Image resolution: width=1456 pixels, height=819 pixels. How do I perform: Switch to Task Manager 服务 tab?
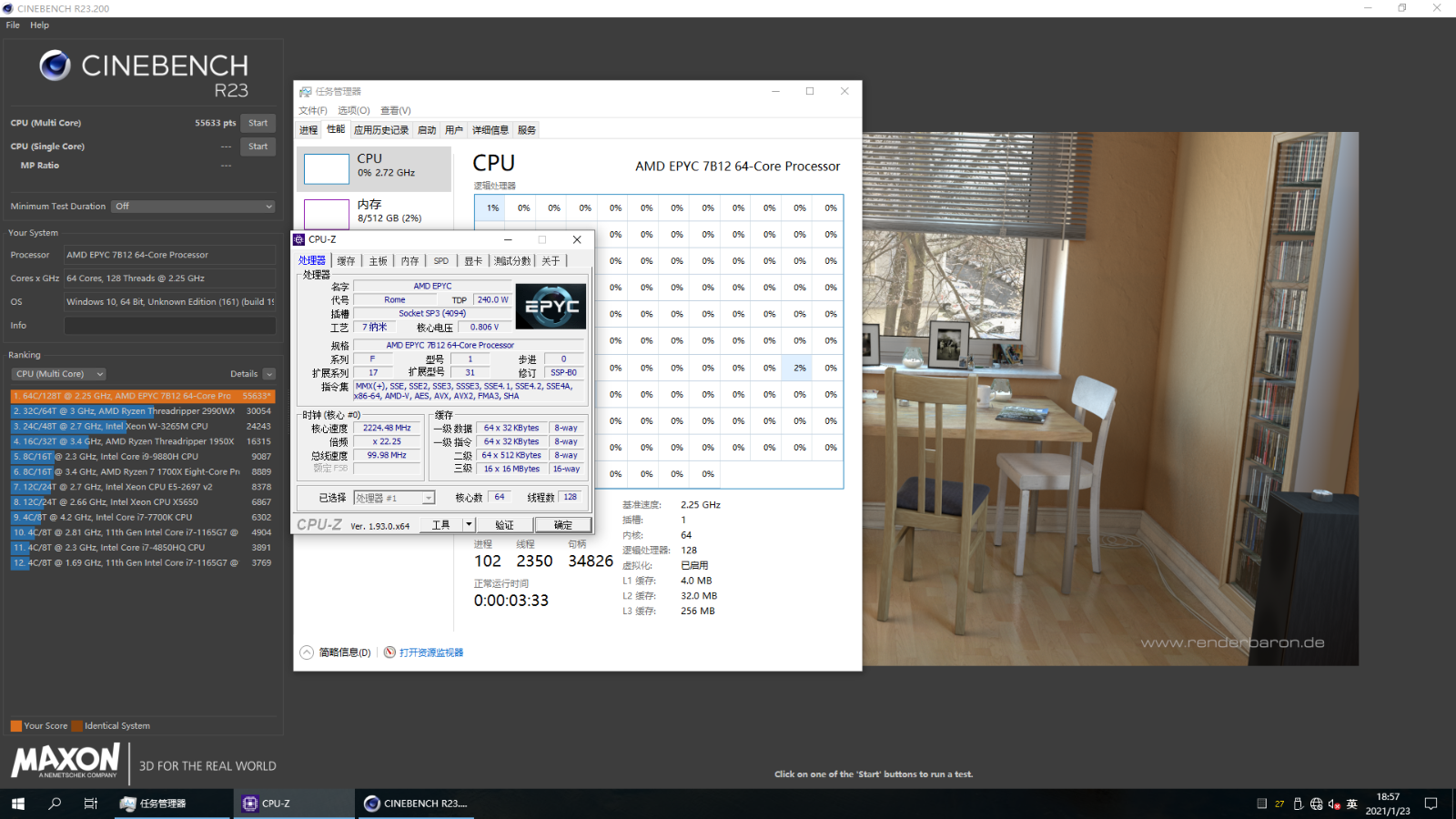tap(527, 130)
